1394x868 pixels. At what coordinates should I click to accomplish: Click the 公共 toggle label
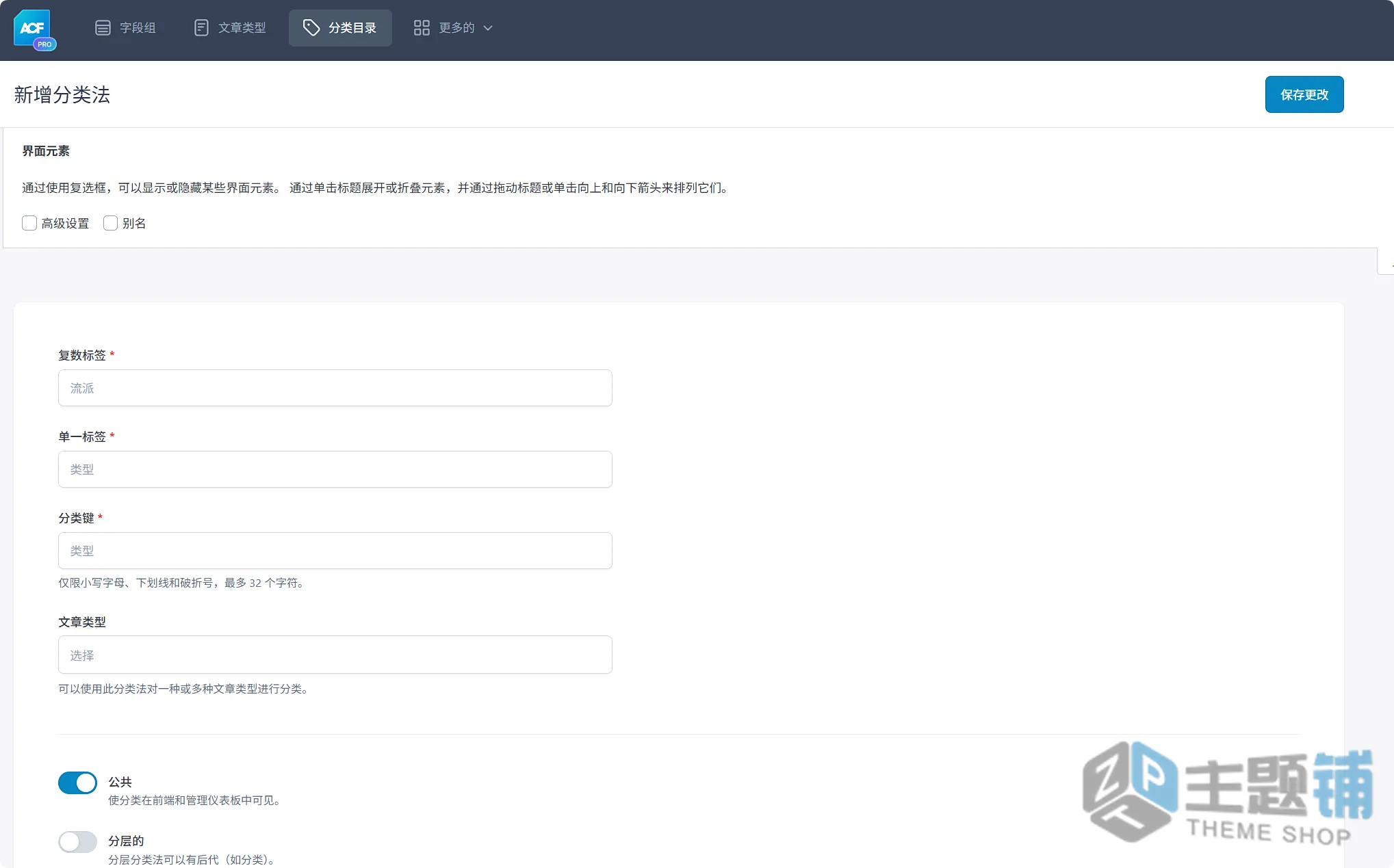pos(120,781)
